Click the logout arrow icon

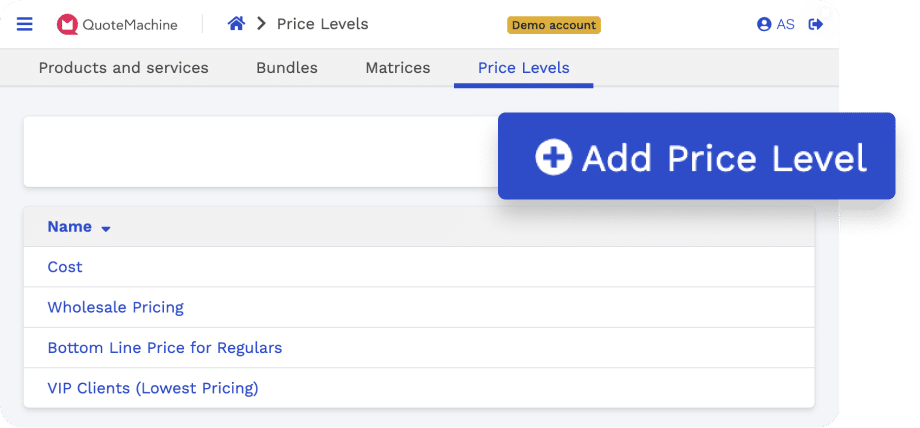point(816,24)
